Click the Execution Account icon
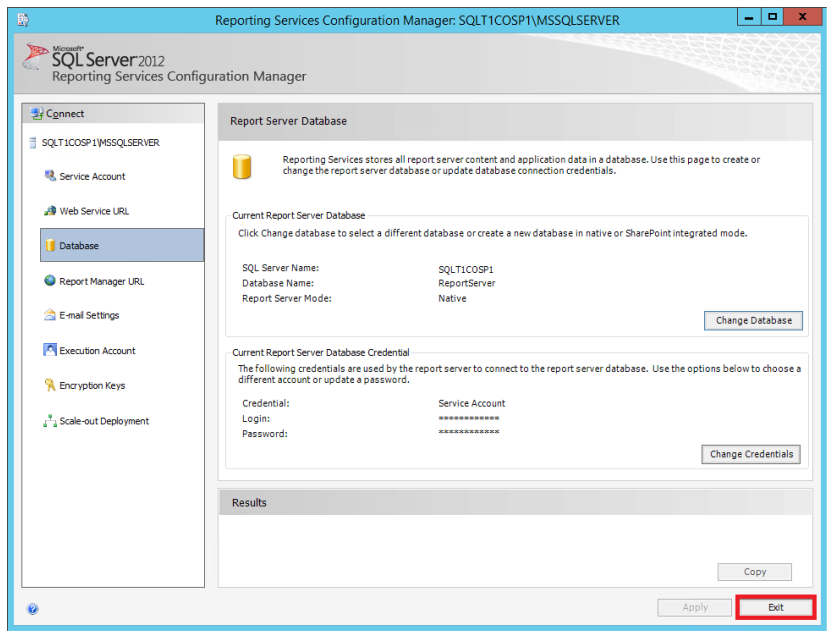 click(x=50, y=350)
